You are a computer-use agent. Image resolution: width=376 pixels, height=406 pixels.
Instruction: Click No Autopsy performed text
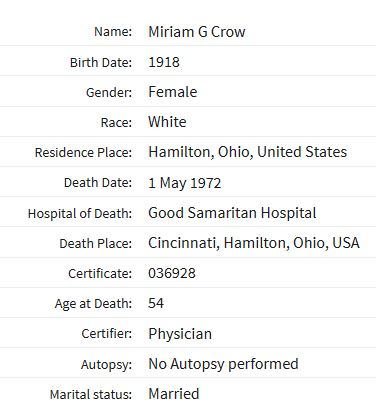tap(223, 364)
